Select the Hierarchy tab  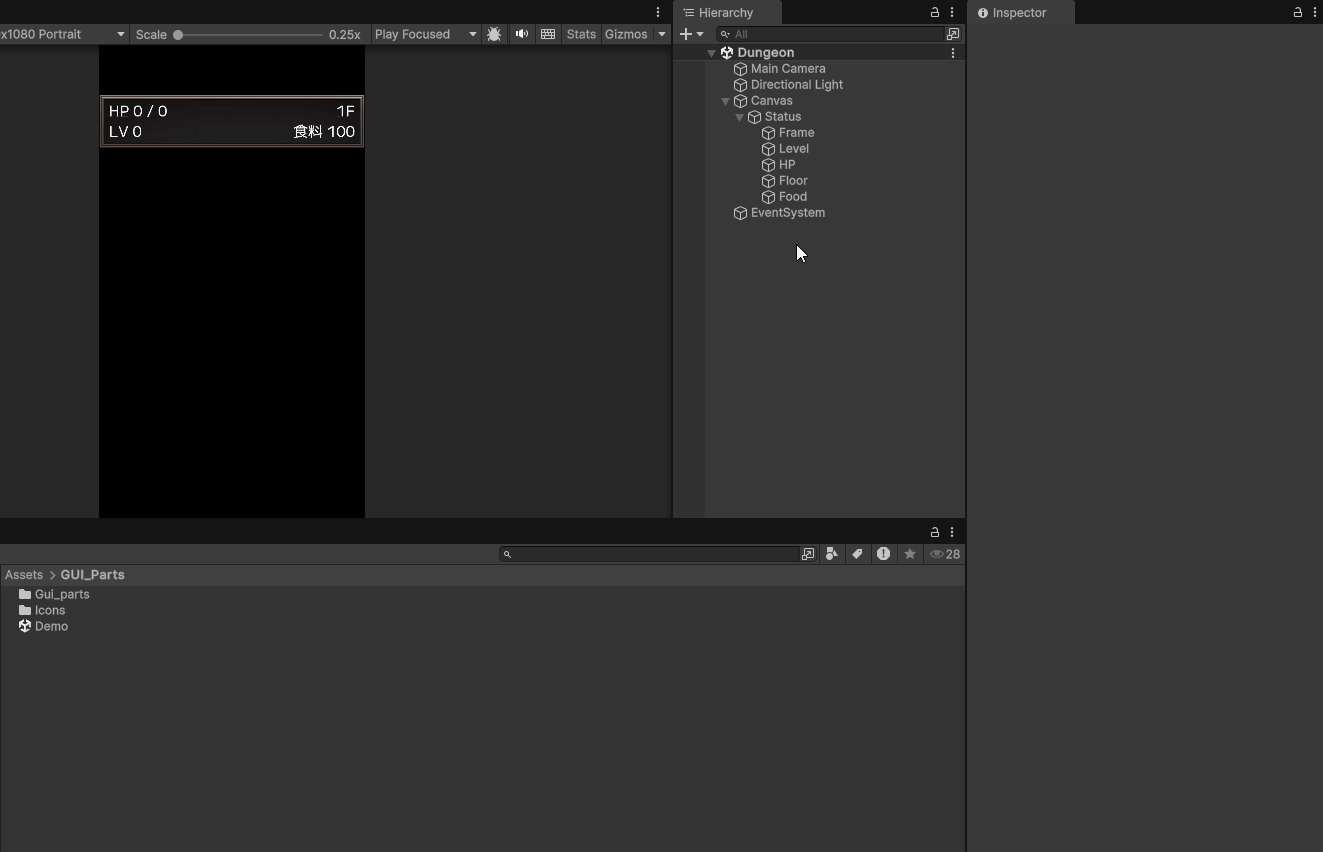tap(725, 13)
